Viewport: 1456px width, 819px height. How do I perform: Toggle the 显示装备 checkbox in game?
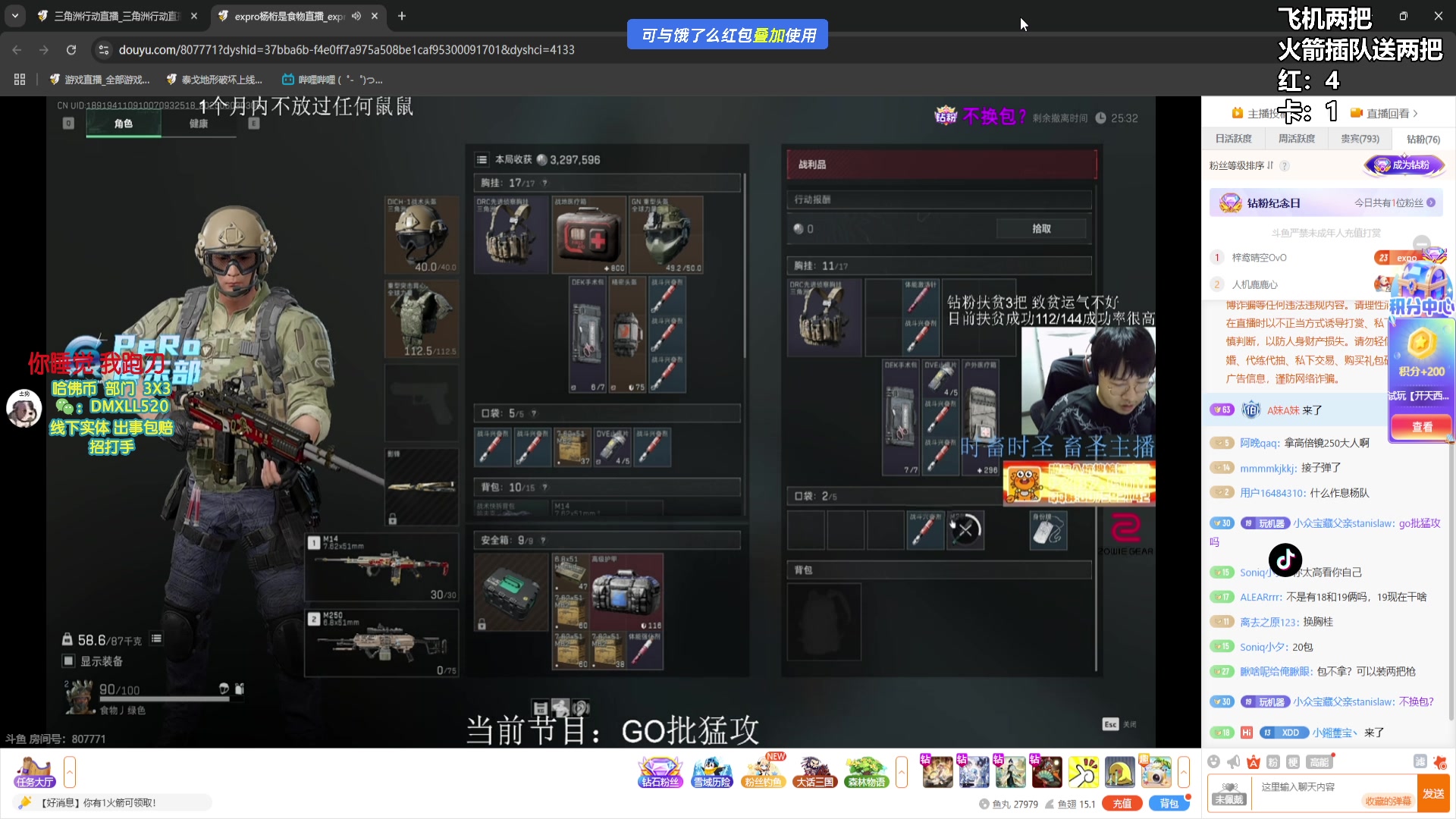pyautogui.click(x=69, y=661)
